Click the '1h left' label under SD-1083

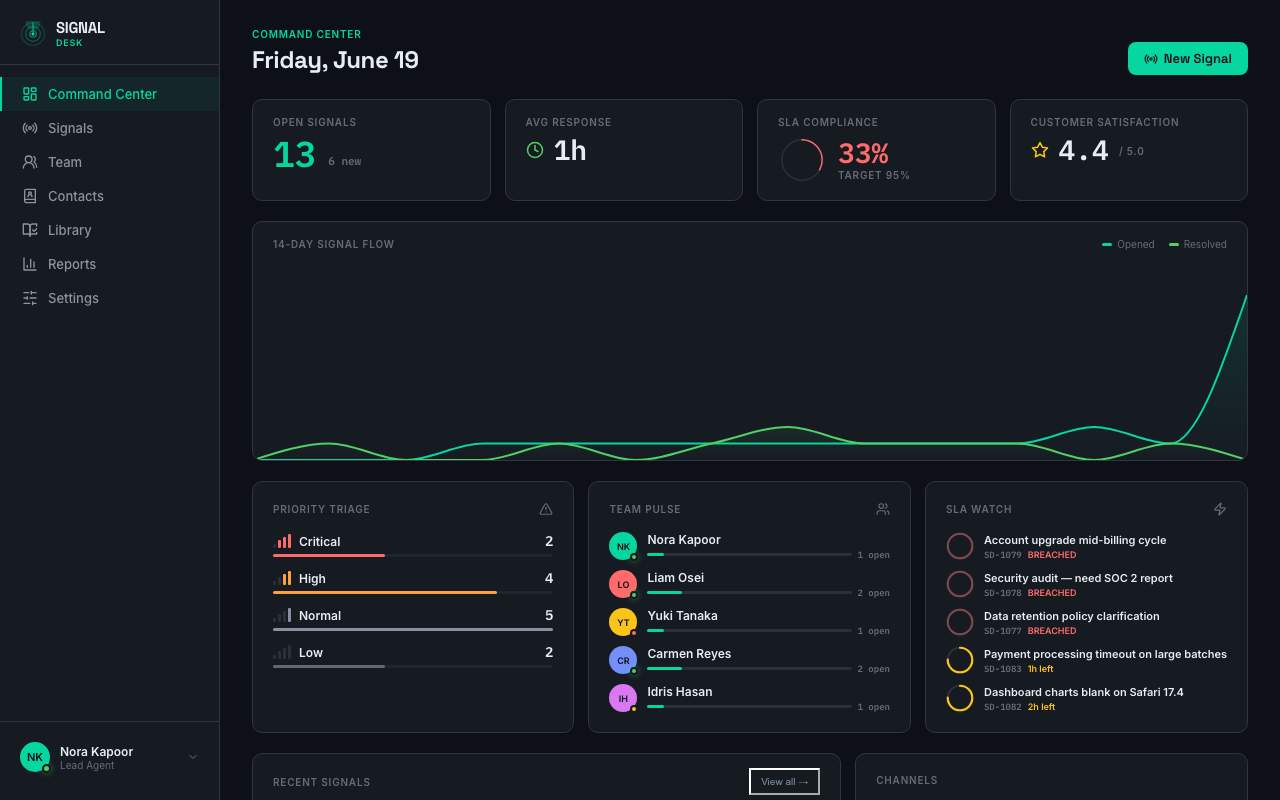click(x=1040, y=669)
